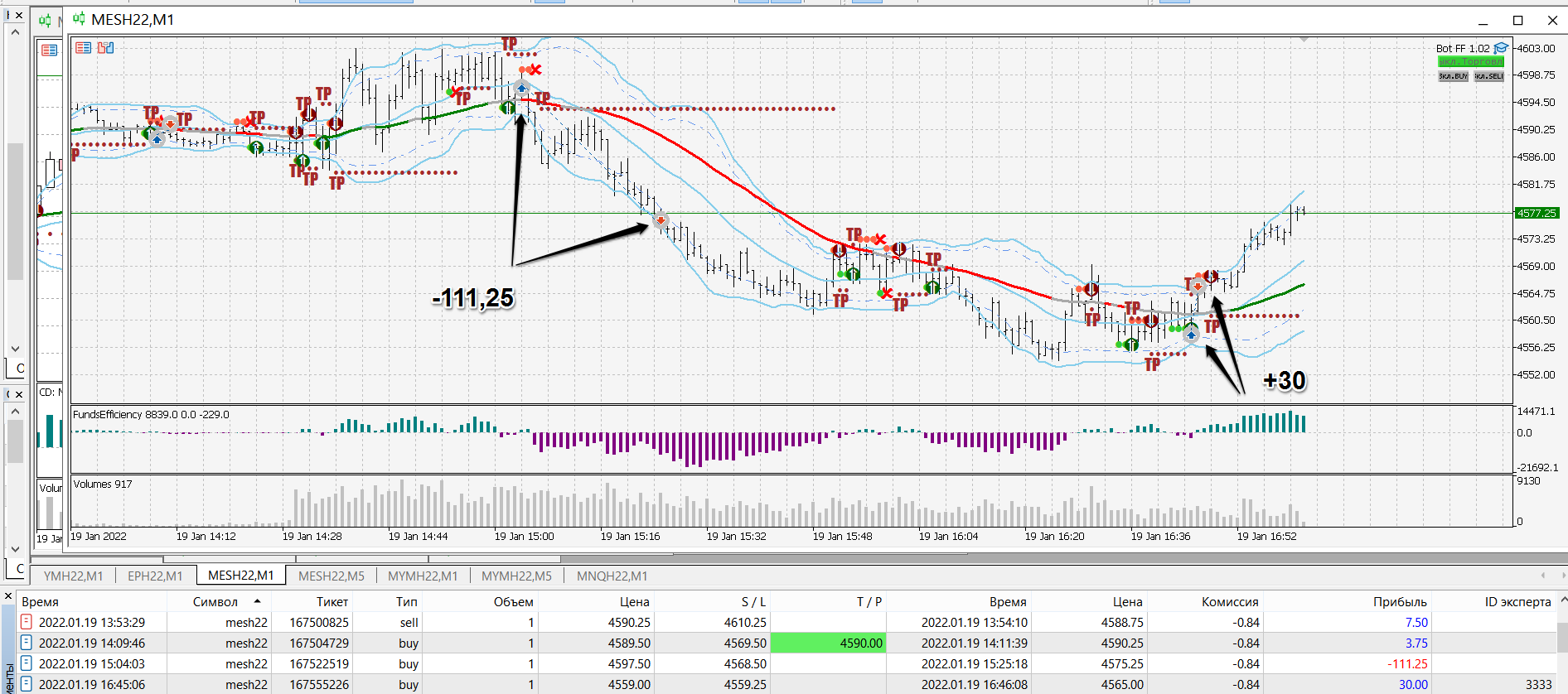The width and height of the screenshot is (1568, 694).
Task: Maximize the MESH22,M1 chart window
Action: (x=1518, y=20)
